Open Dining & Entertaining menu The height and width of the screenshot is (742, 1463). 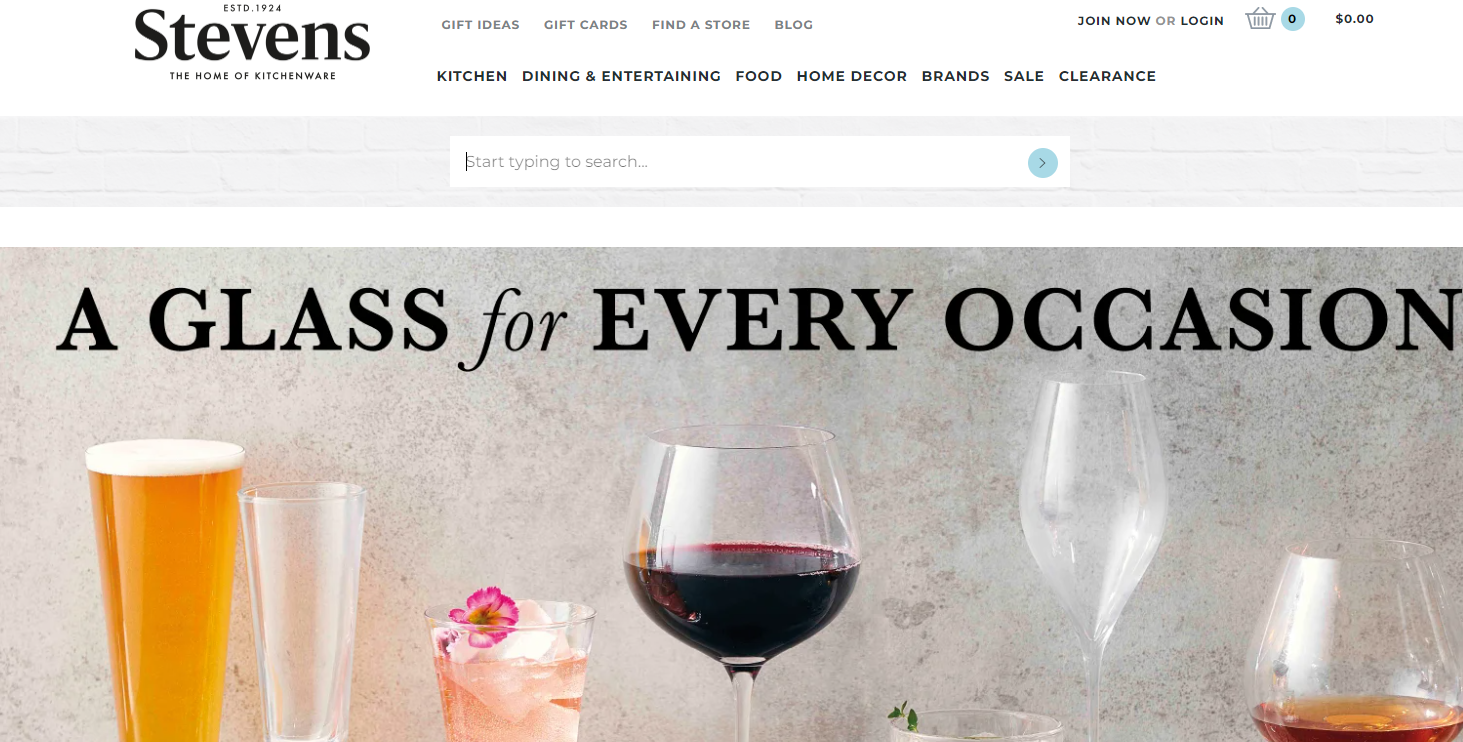click(621, 76)
